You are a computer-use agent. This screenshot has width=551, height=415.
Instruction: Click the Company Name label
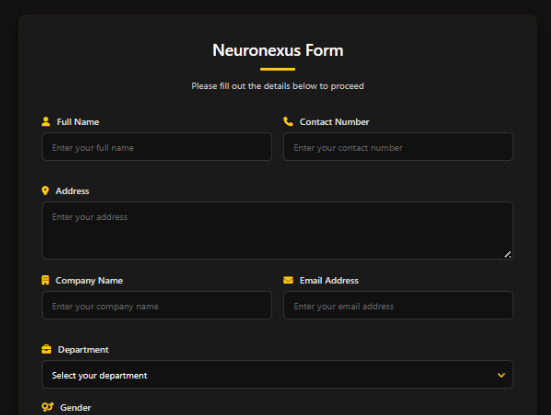89,281
